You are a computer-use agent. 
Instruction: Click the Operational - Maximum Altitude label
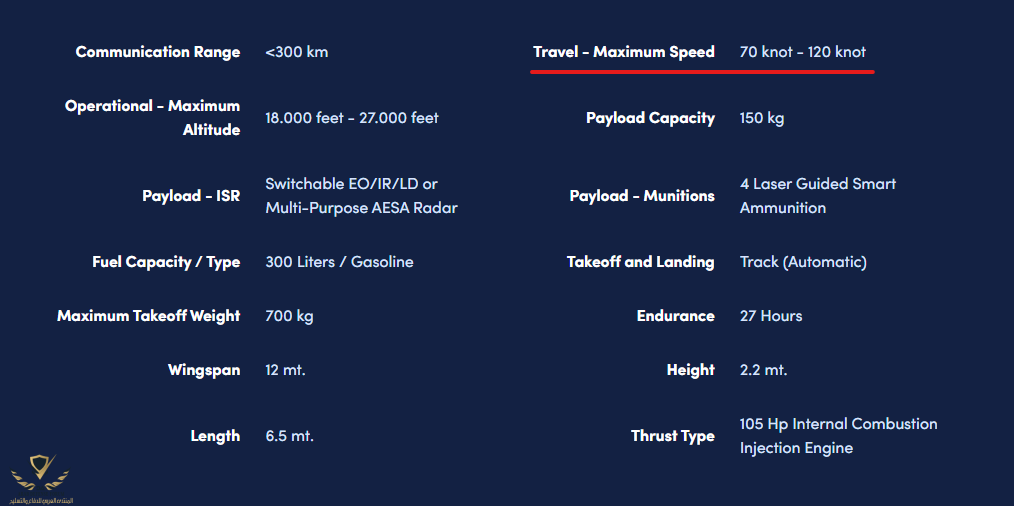pyautogui.click(x=153, y=118)
